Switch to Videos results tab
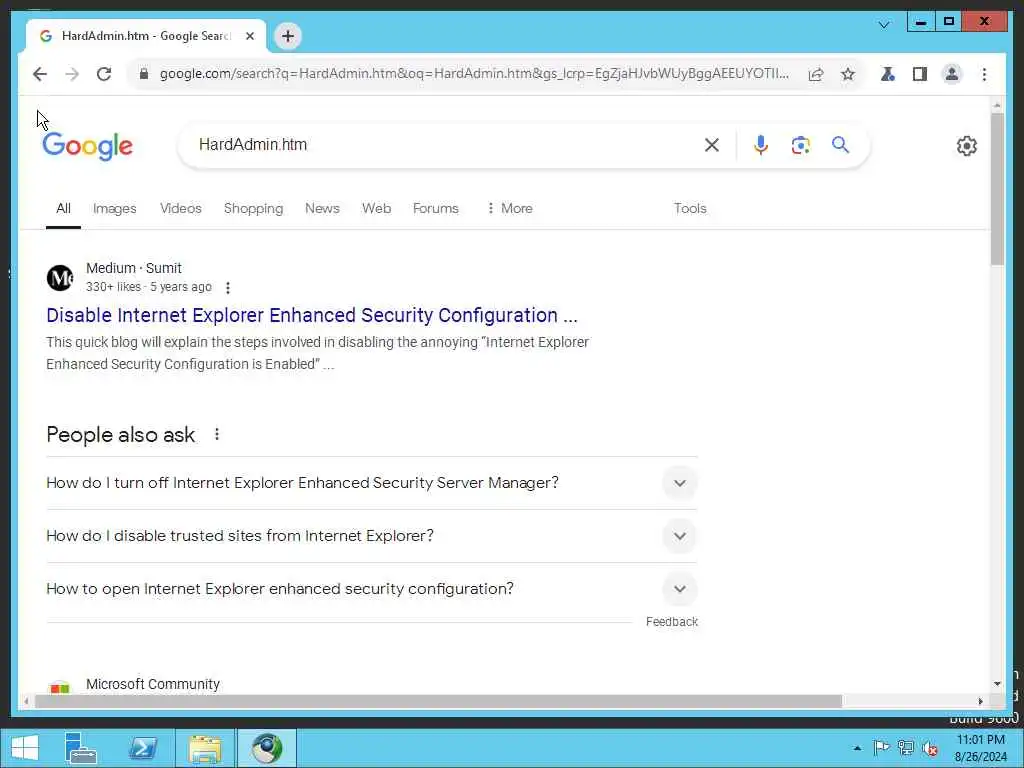 pos(181,208)
